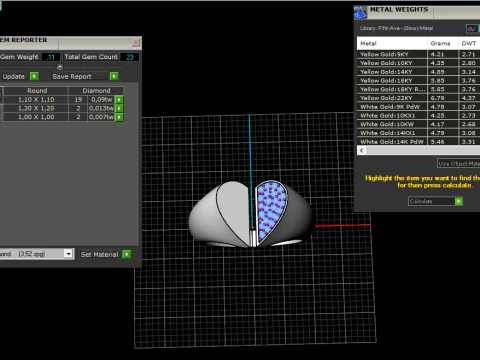Click the DWT column header
The image size is (480, 360).
(469, 43)
